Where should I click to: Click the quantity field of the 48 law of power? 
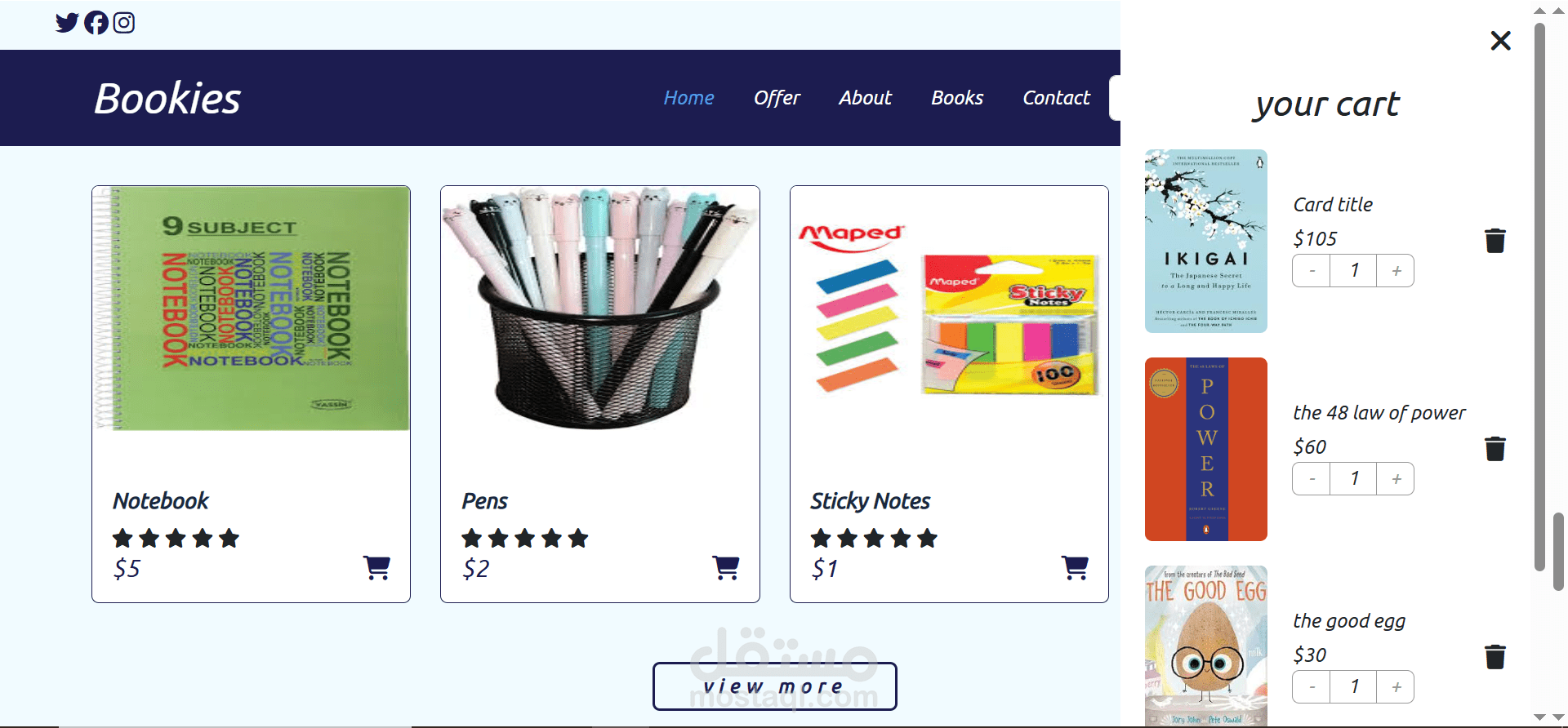pyautogui.click(x=1353, y=479)
